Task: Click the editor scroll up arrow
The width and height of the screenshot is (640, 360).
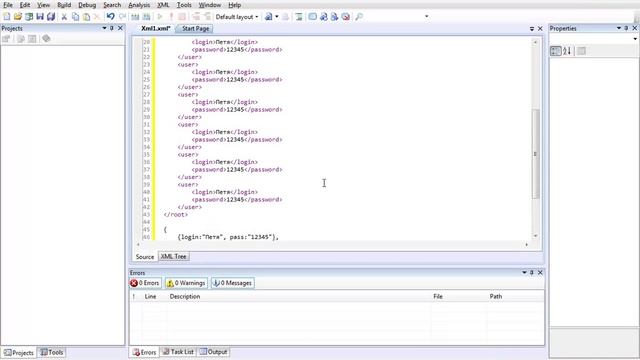Action: click(535, 42)
